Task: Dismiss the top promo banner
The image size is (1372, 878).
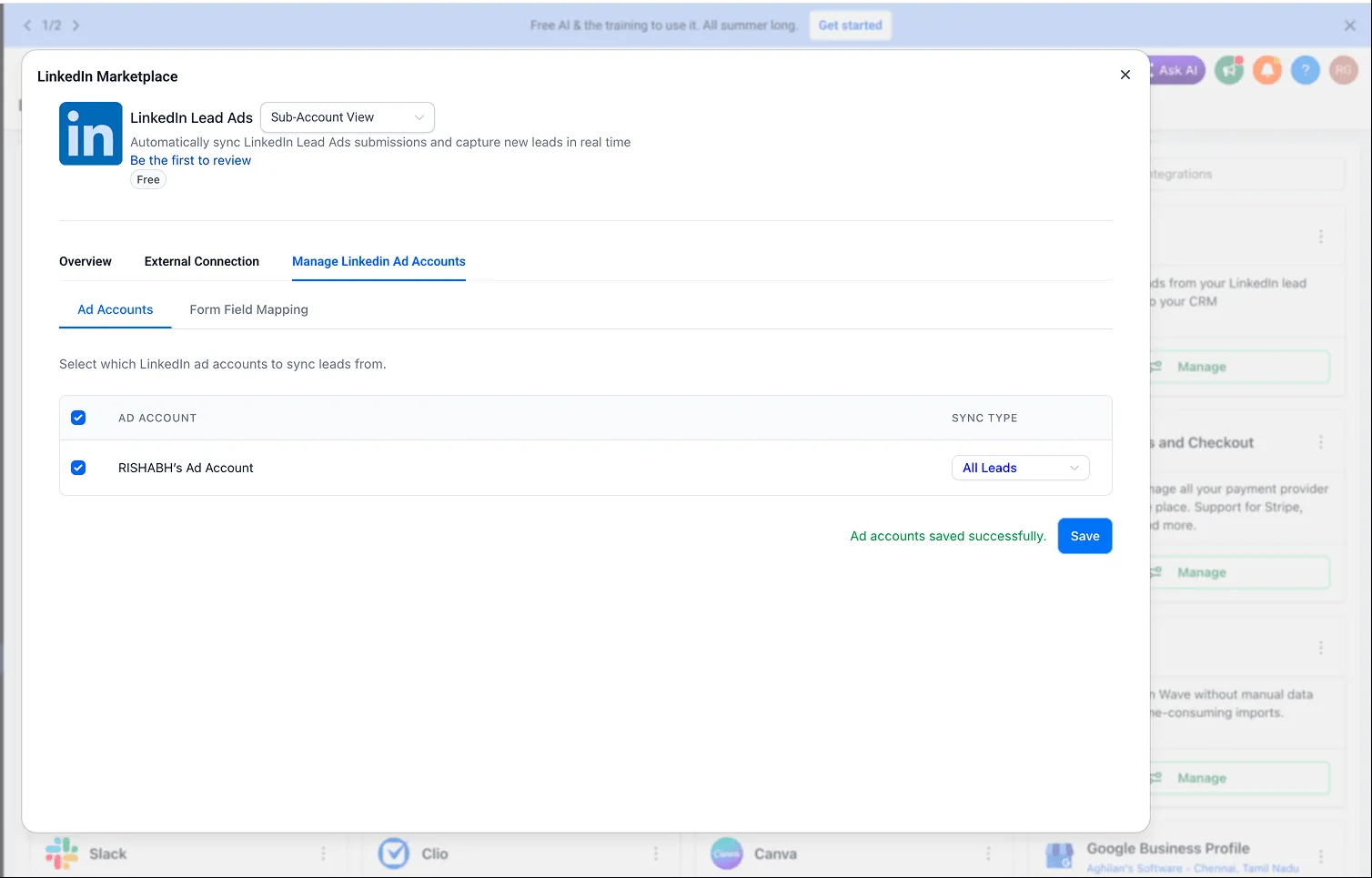Action: click(1350, 25)
